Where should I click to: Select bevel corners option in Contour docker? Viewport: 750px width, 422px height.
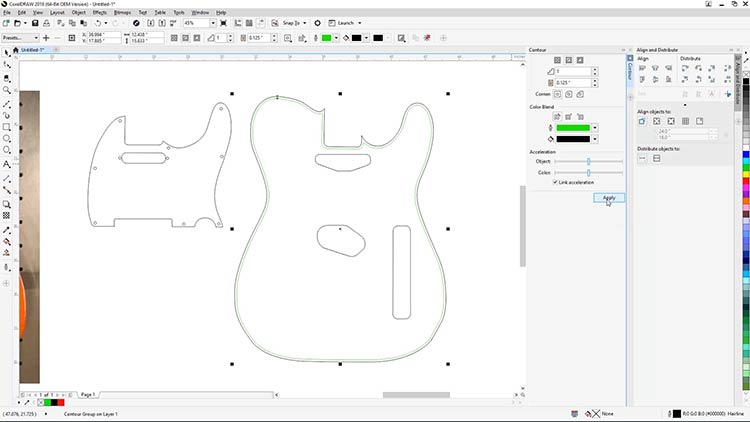click(x=580, y=94)
